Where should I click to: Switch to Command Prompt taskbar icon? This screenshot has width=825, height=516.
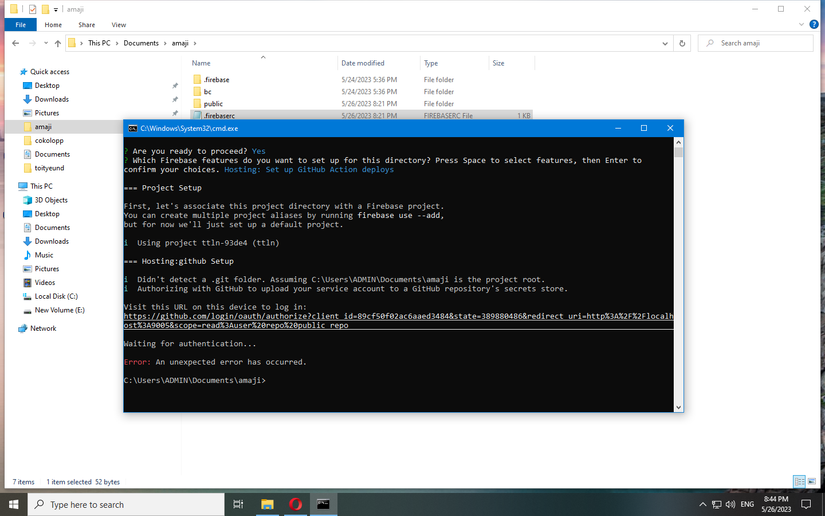323,504
